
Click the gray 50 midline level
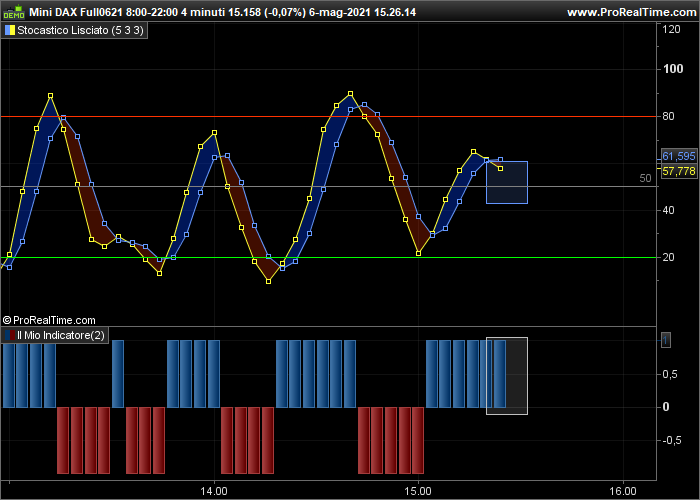click(x=328, y=186)
